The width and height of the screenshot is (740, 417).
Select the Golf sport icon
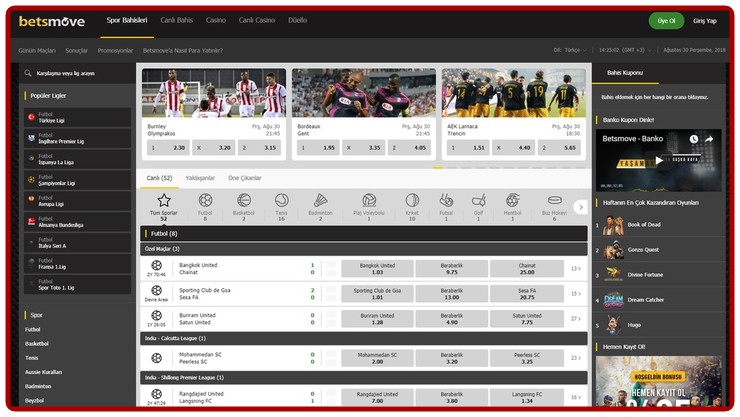pos(477,200)
